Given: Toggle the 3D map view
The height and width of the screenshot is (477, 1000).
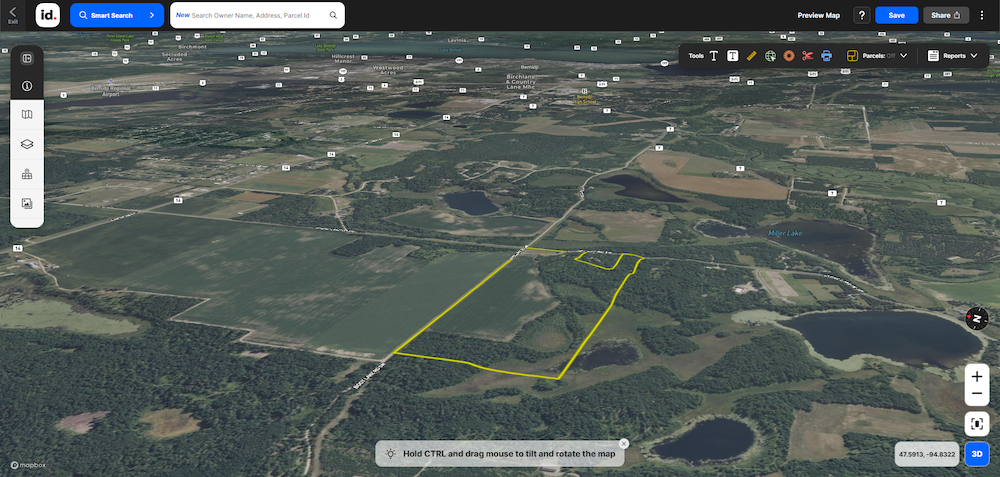Looking at the screenshot, I should pos(977,453).
